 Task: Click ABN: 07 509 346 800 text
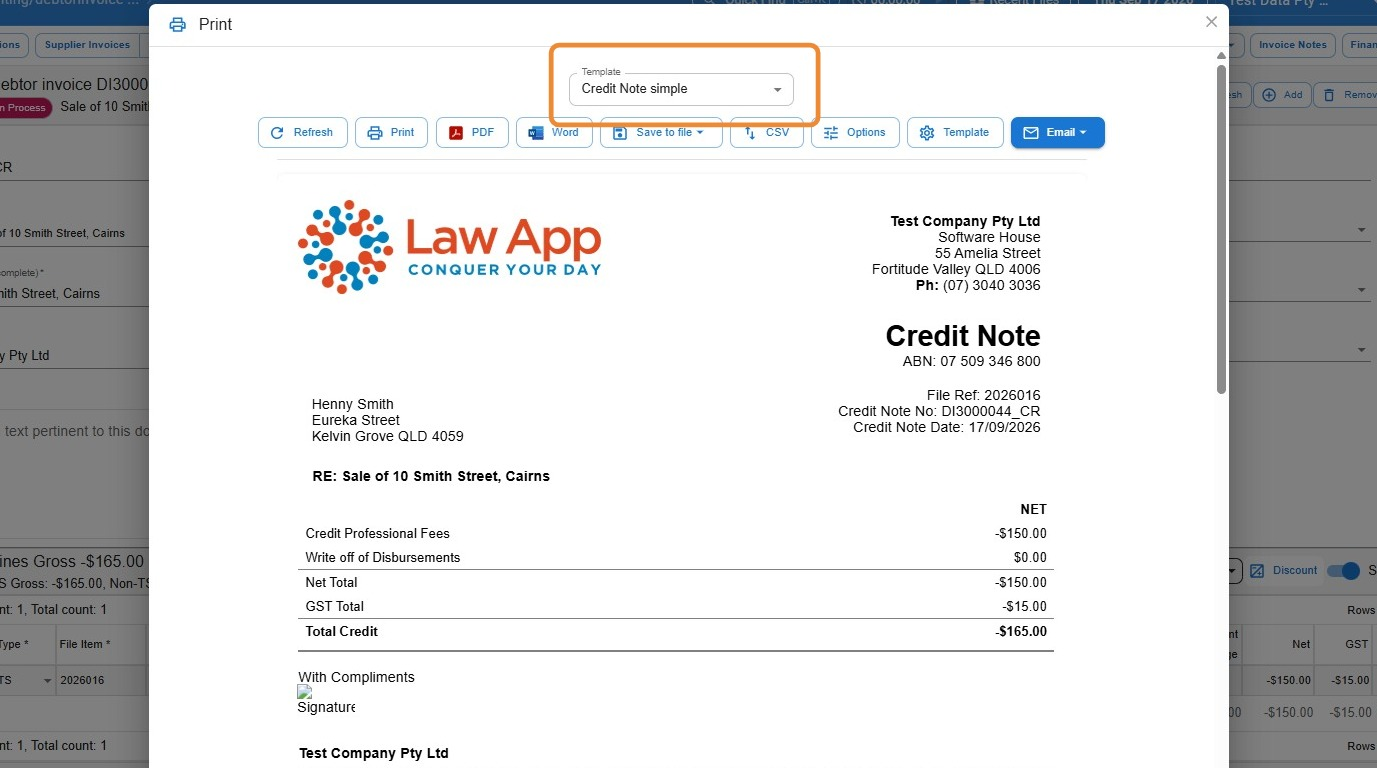click(x=971, y=361)
